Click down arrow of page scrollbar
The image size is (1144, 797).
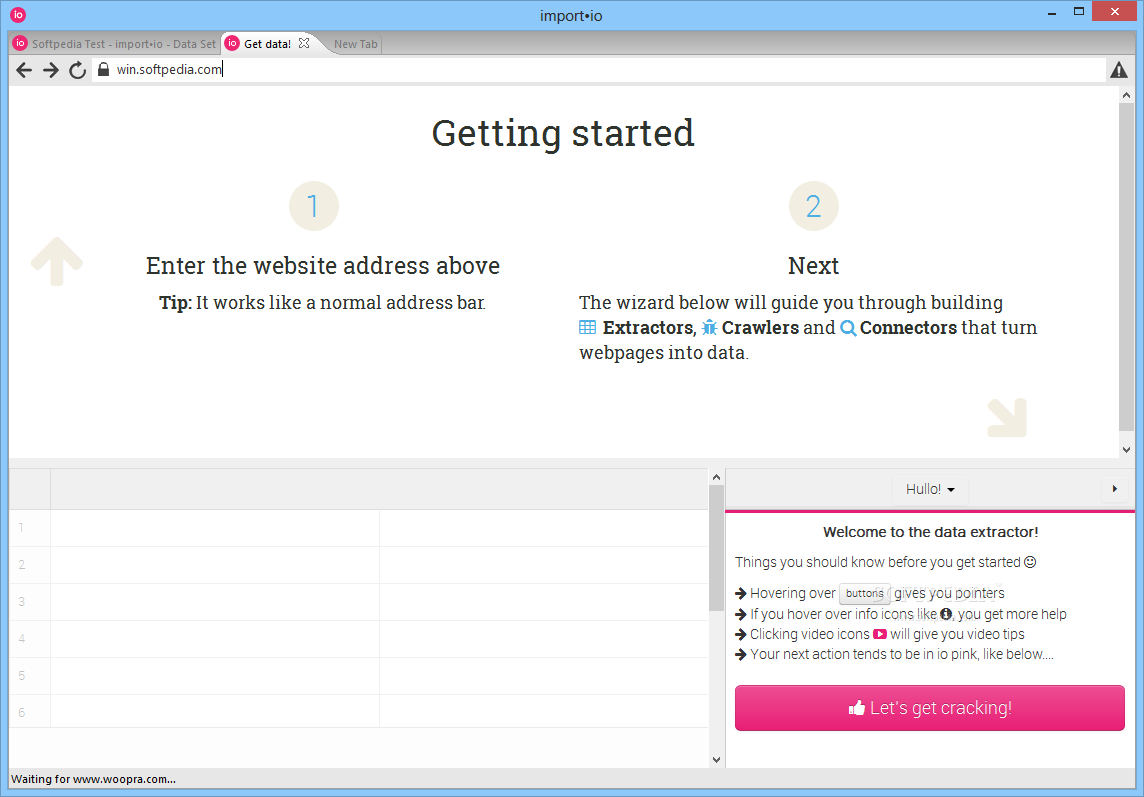(1126, 450)
